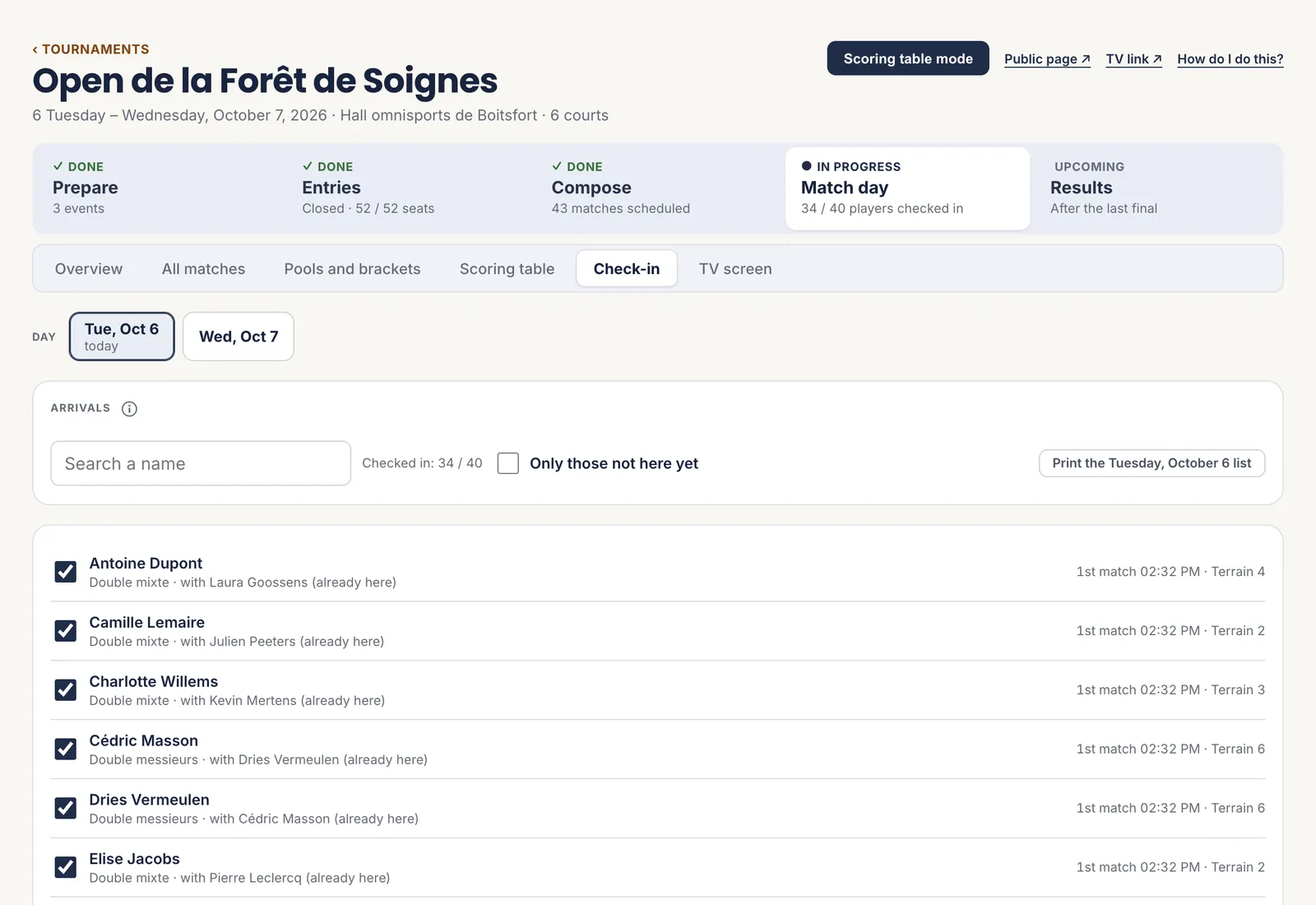Open the TV screen tab
The image size is (1316, 905).
point(735,269)
